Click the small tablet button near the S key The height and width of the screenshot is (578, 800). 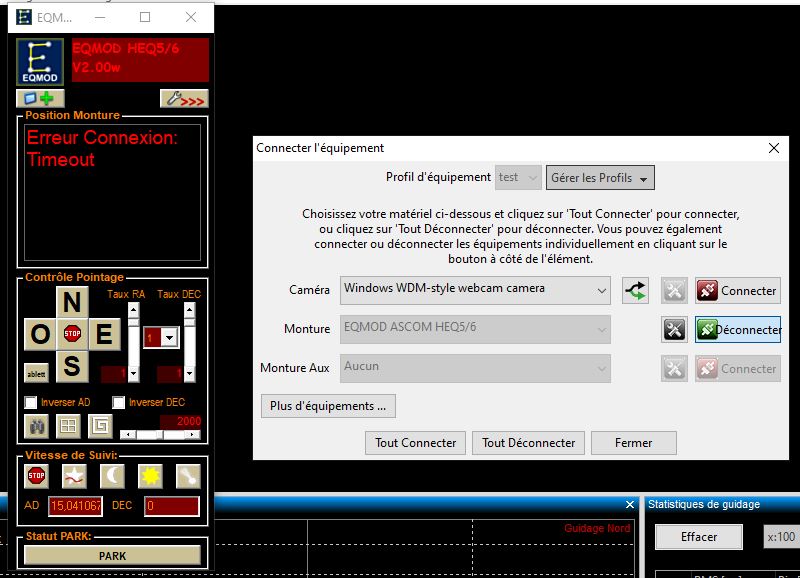36,373
